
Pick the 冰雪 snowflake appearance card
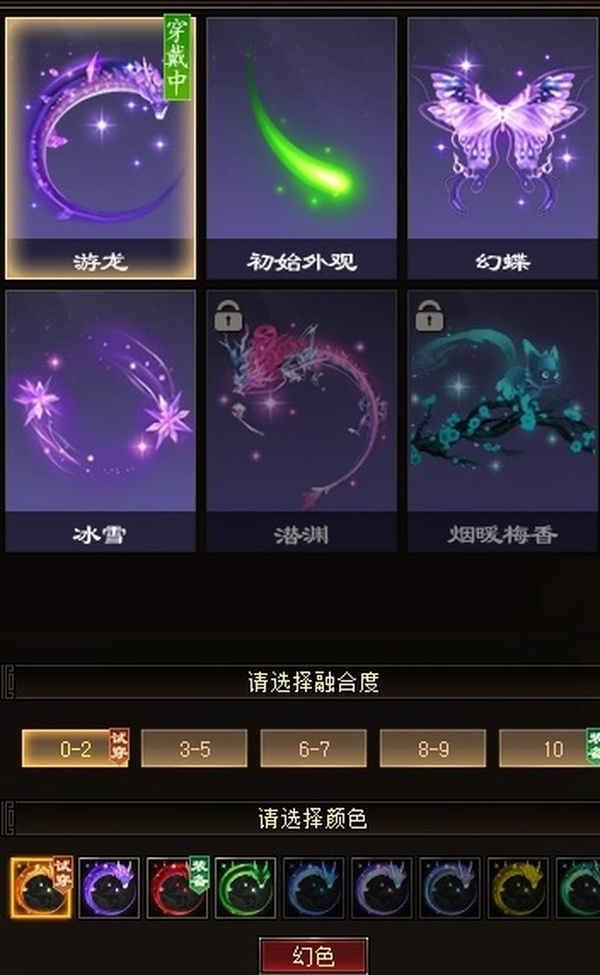100,421
